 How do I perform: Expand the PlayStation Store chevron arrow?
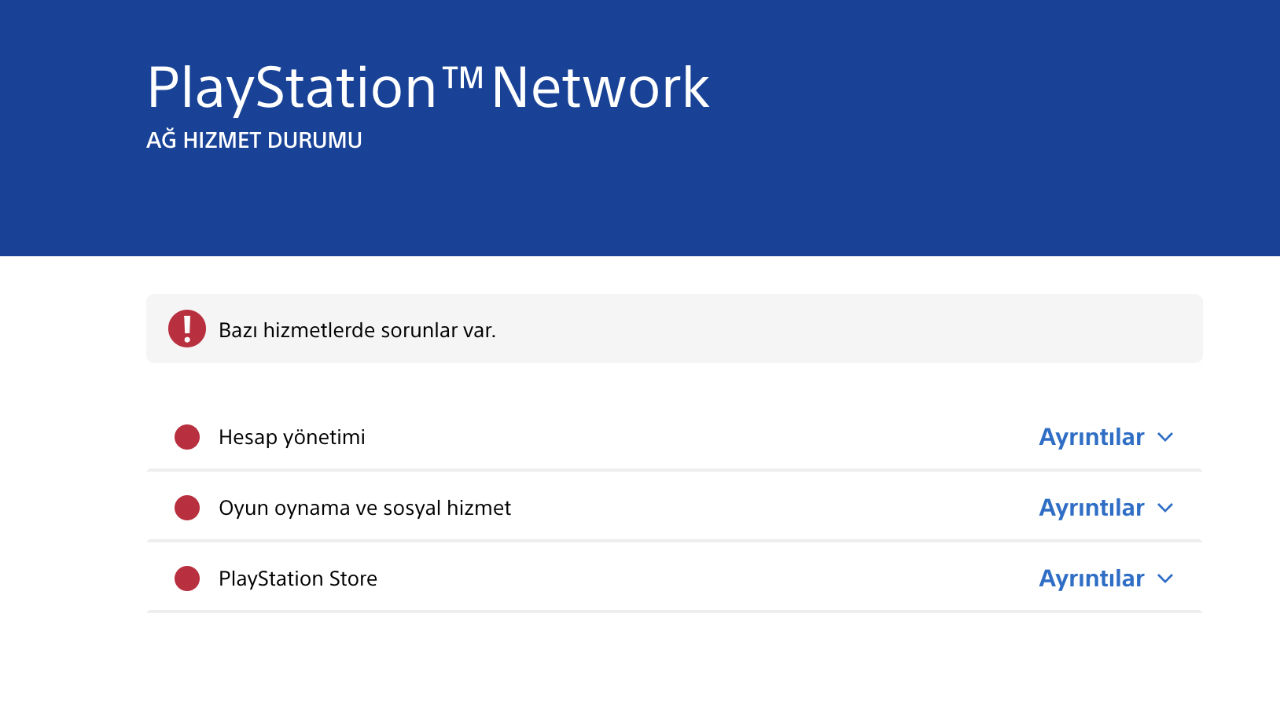[1165, 579]
